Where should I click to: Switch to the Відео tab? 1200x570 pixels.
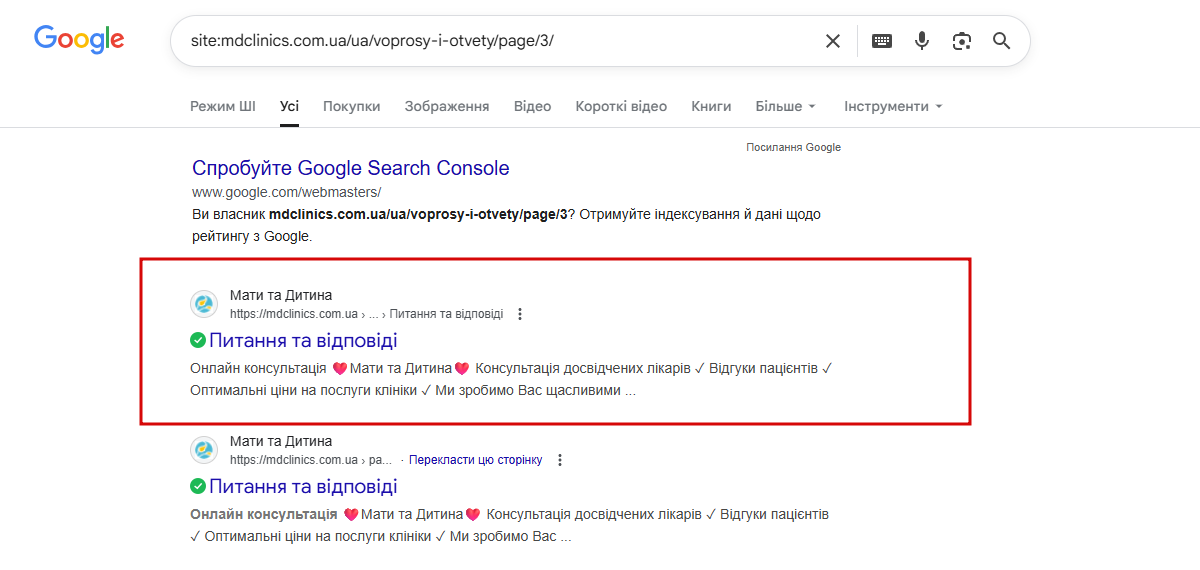pos(532,106)
